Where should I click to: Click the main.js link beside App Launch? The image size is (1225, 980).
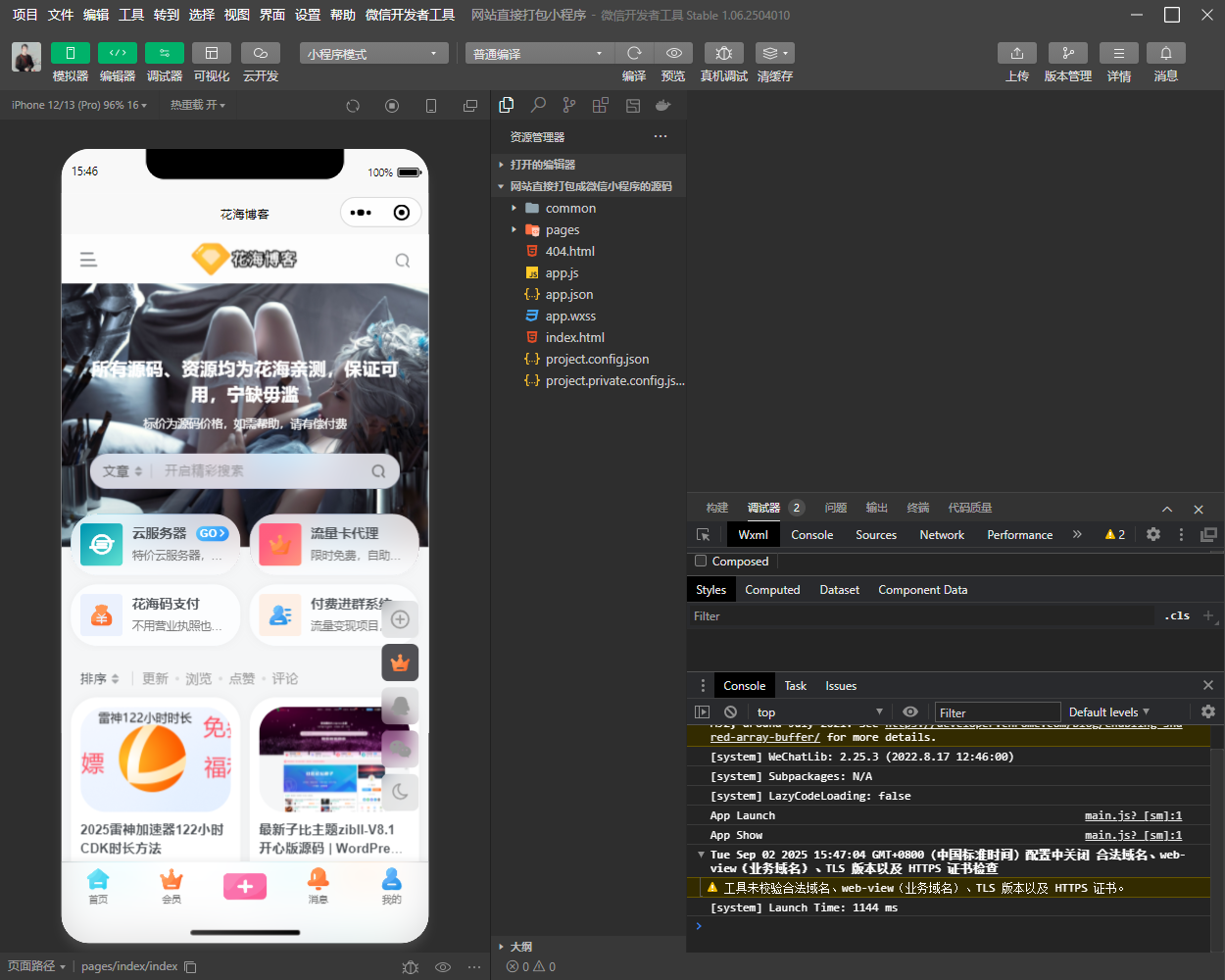click(1133, 815)
